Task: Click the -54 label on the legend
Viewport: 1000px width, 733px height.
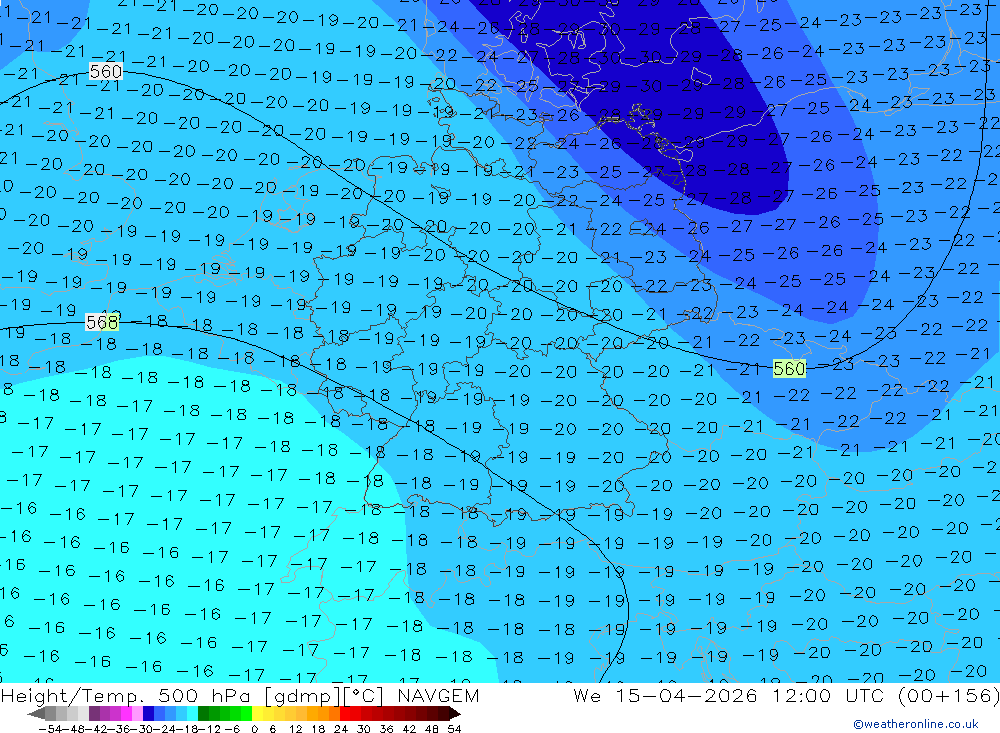Action: click(50, 729)
